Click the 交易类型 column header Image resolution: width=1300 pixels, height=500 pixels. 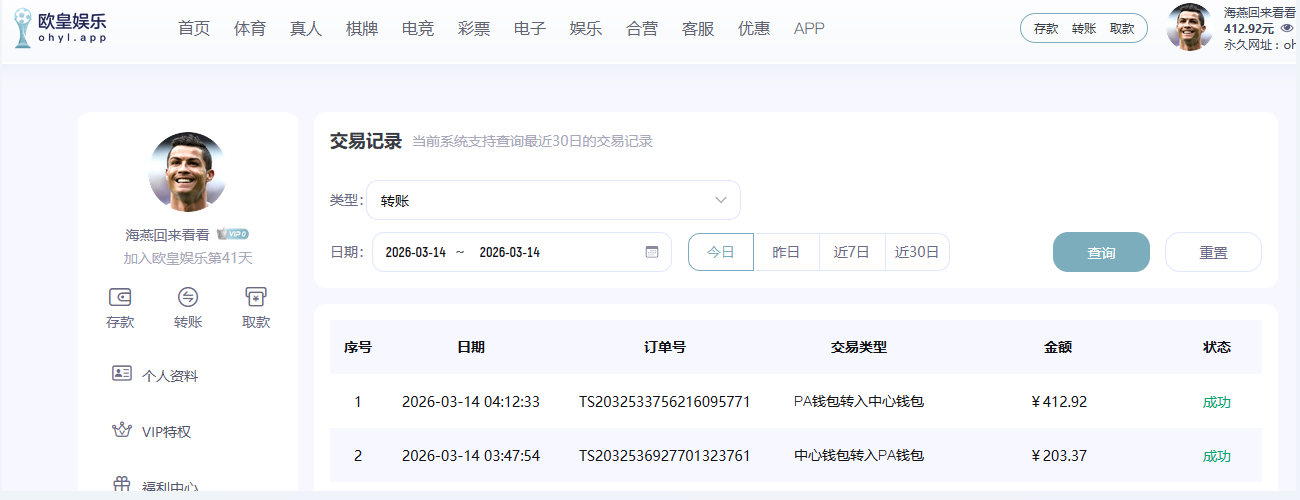[x=859, y=347]
